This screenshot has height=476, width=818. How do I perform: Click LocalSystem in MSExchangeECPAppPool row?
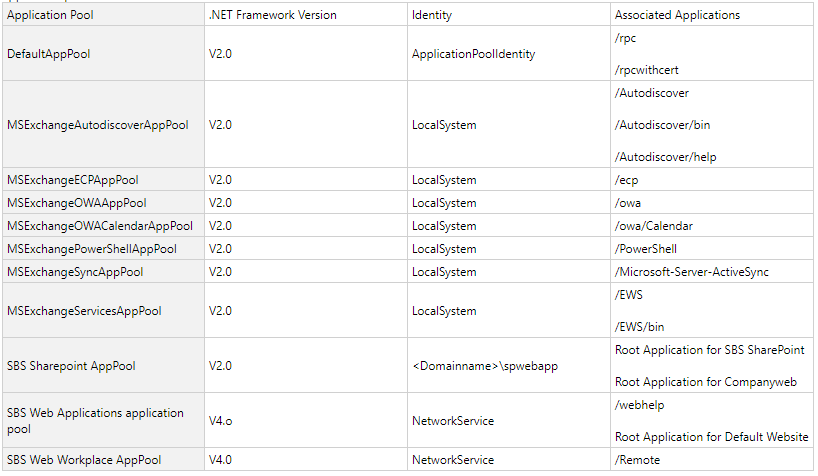pyautogui.click(x=444, y=180)
